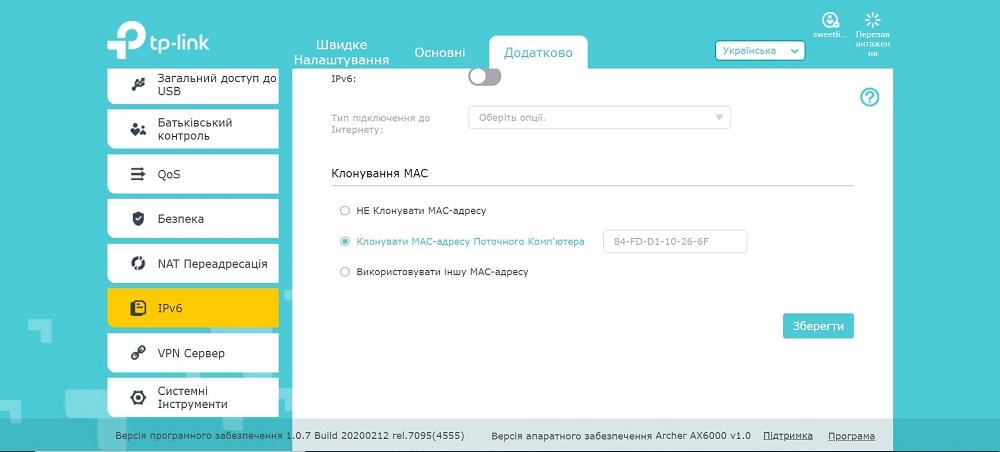Switch to the Основні tab

coord(439,53)
